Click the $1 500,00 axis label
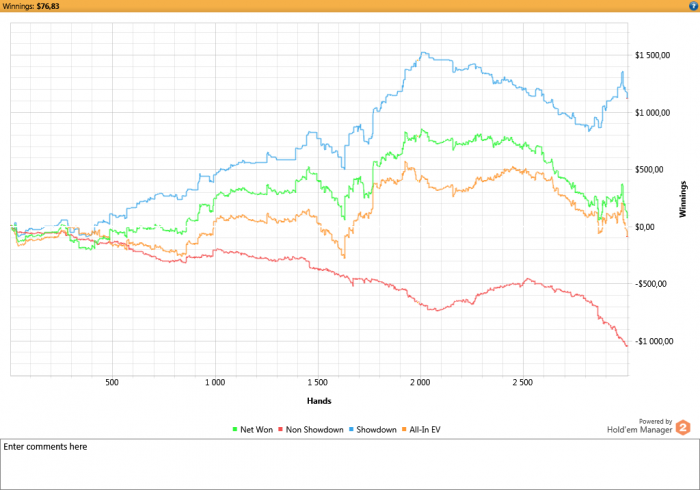This screenshot has height=490, width=700. (652, 55)
